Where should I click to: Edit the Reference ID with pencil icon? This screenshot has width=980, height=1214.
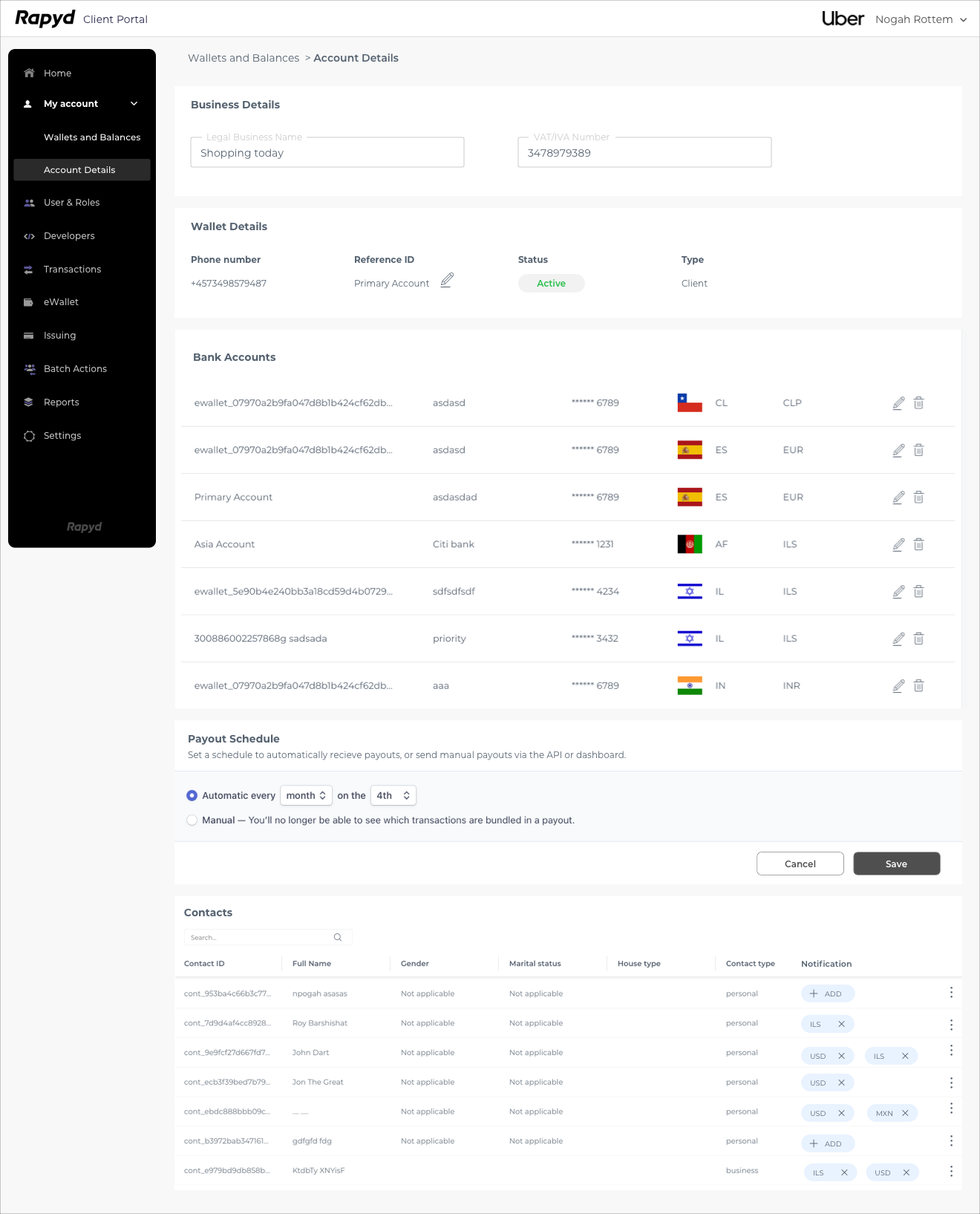click(x=446, y=281)
